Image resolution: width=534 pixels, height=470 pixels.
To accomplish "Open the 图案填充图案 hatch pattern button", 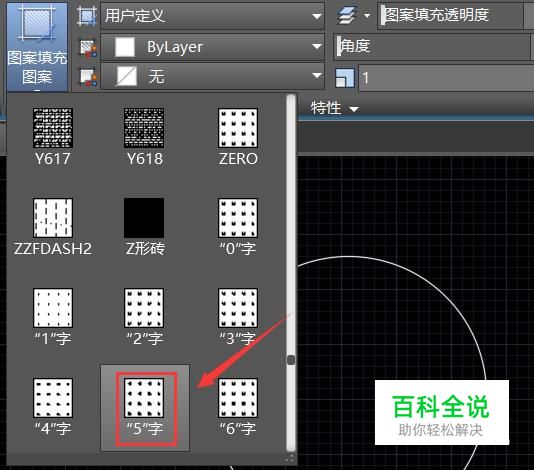I will pos(37,46).
